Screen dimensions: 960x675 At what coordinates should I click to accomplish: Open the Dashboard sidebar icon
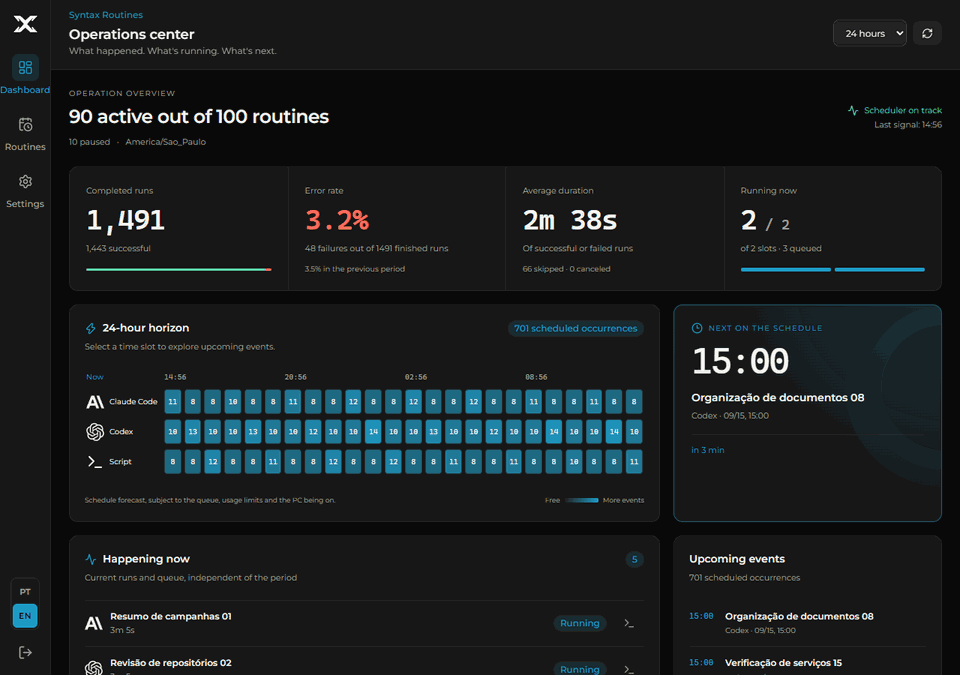[25, 67]
